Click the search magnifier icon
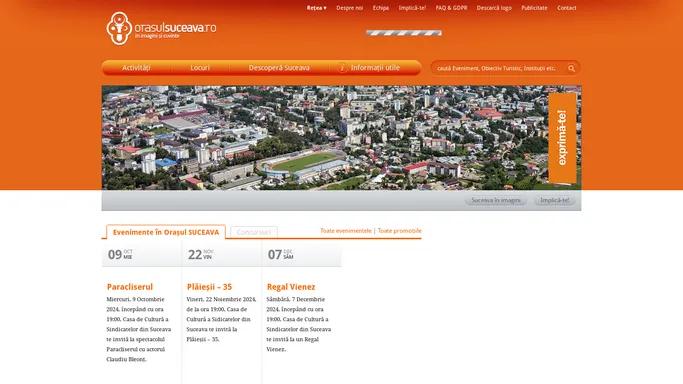The width and height of the screenshot is (683, 384). (571, 68)
